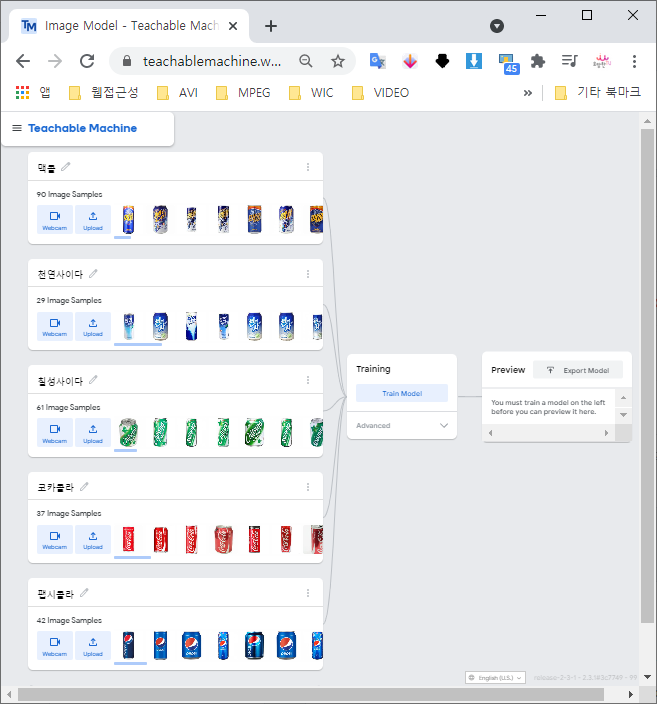Open the Teachable Machine hamburger menu

point(17,128)
